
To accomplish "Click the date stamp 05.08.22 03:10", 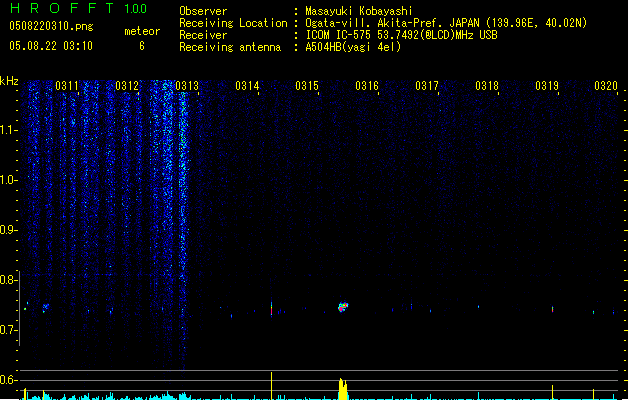I will click(51, 46).
